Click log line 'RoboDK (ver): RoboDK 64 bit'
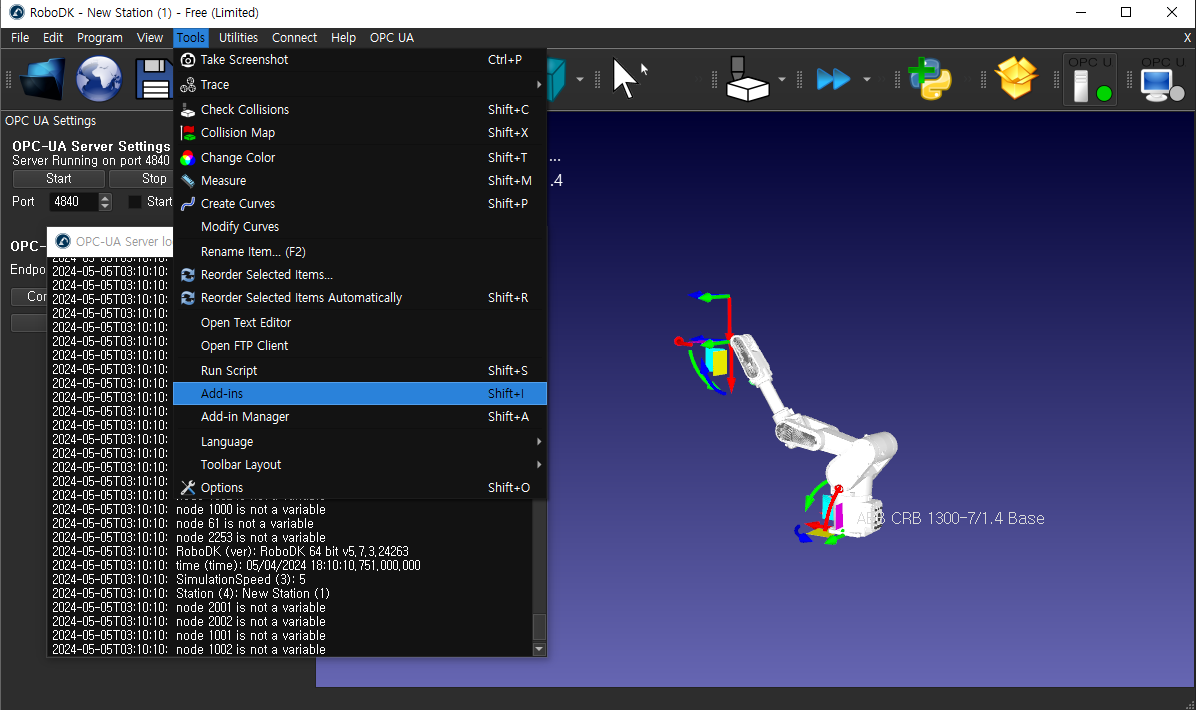 point(292,551)
